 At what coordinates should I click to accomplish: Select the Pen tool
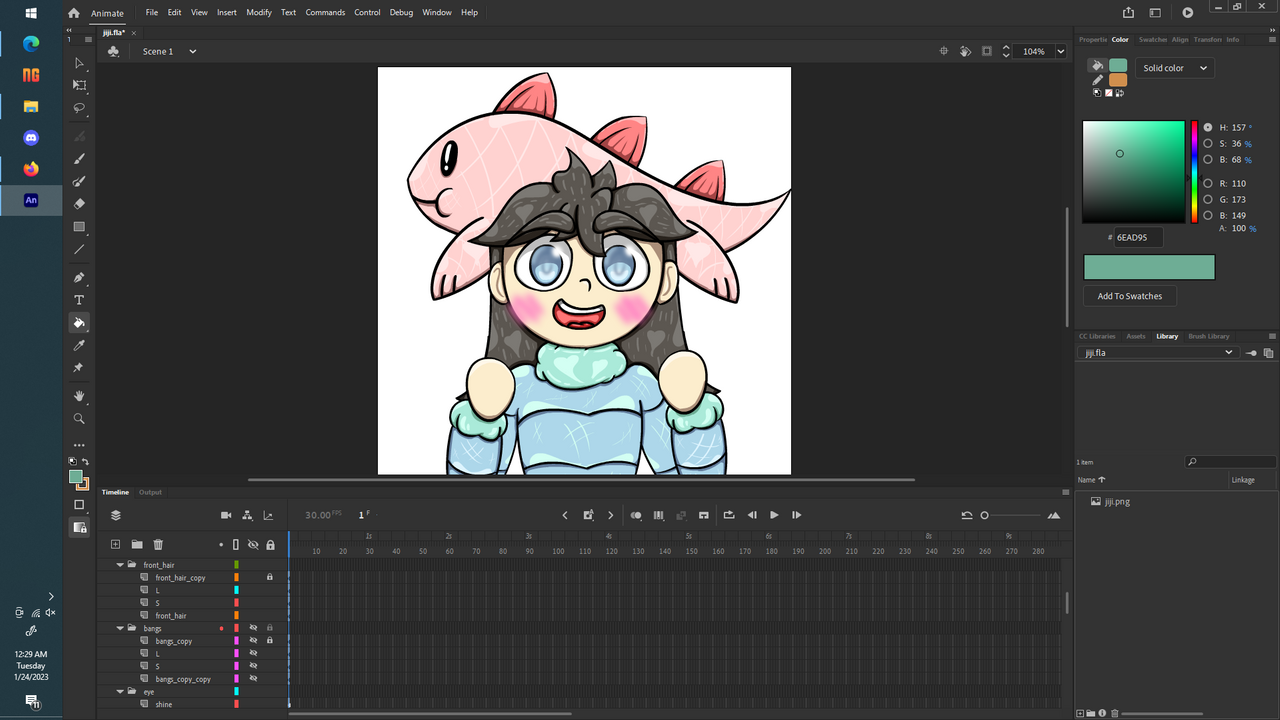click(79, 277)
